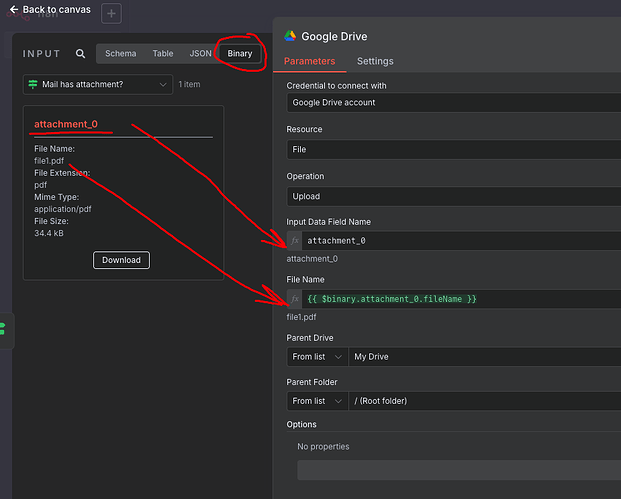621x499 pixels.
Task: Switch to Table view
Action: pyautogui.click(x=163, y=53)
